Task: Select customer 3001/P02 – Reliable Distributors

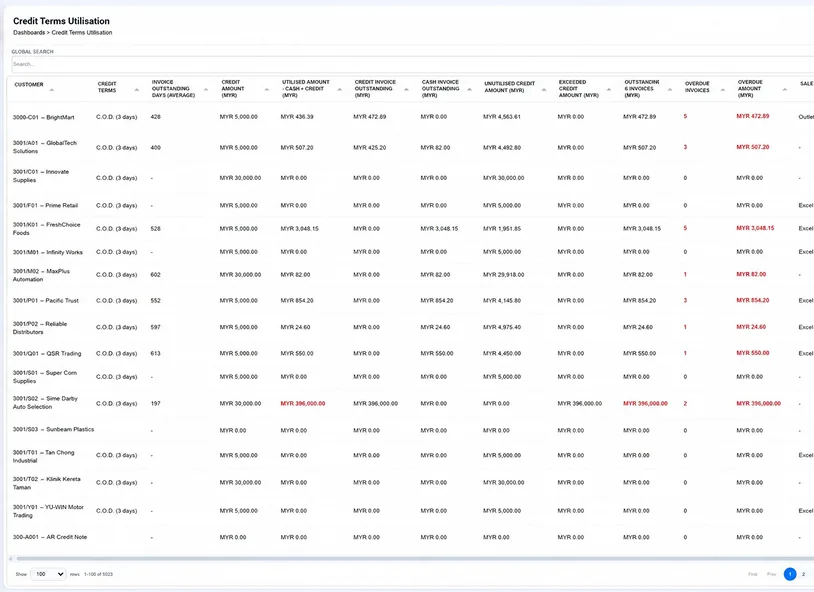Action: [x=40, y=328]
